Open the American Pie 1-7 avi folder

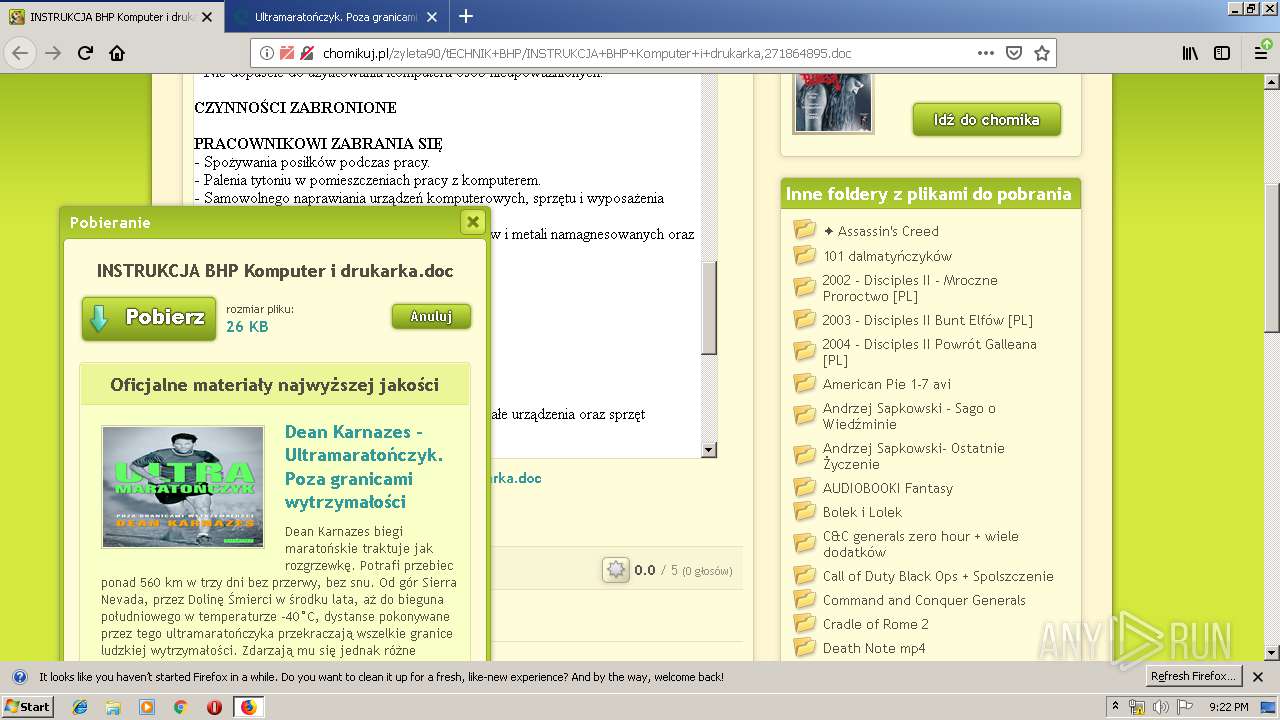tap(887, 384)
